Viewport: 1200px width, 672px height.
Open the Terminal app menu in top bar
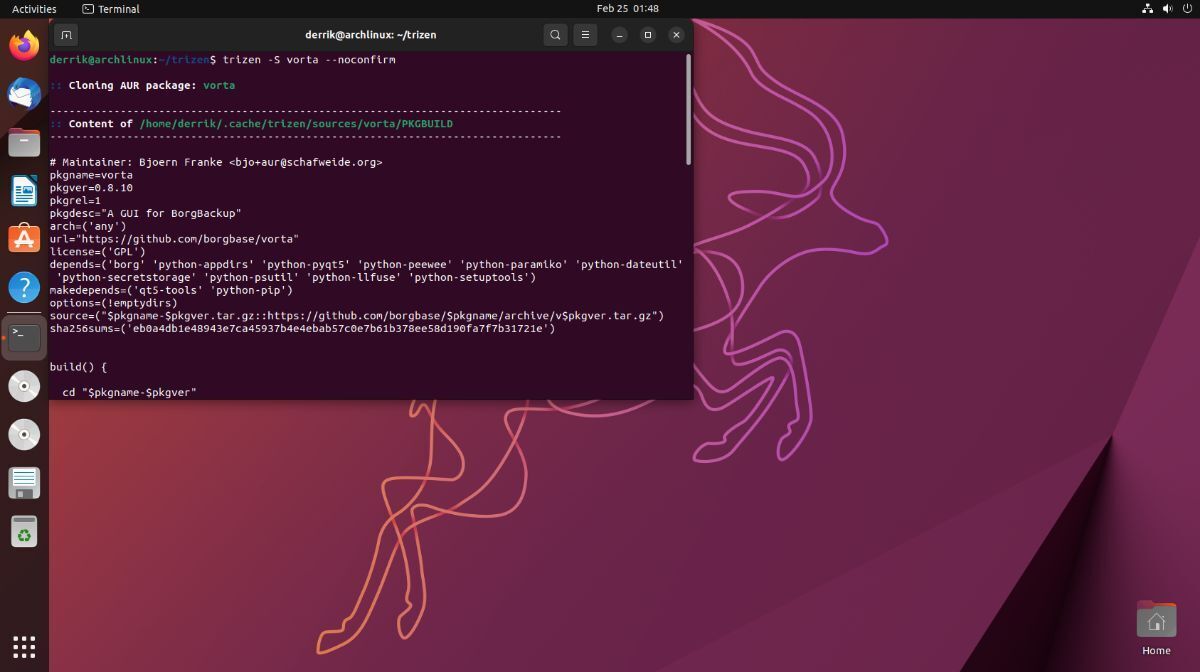(x=111, y=8)
